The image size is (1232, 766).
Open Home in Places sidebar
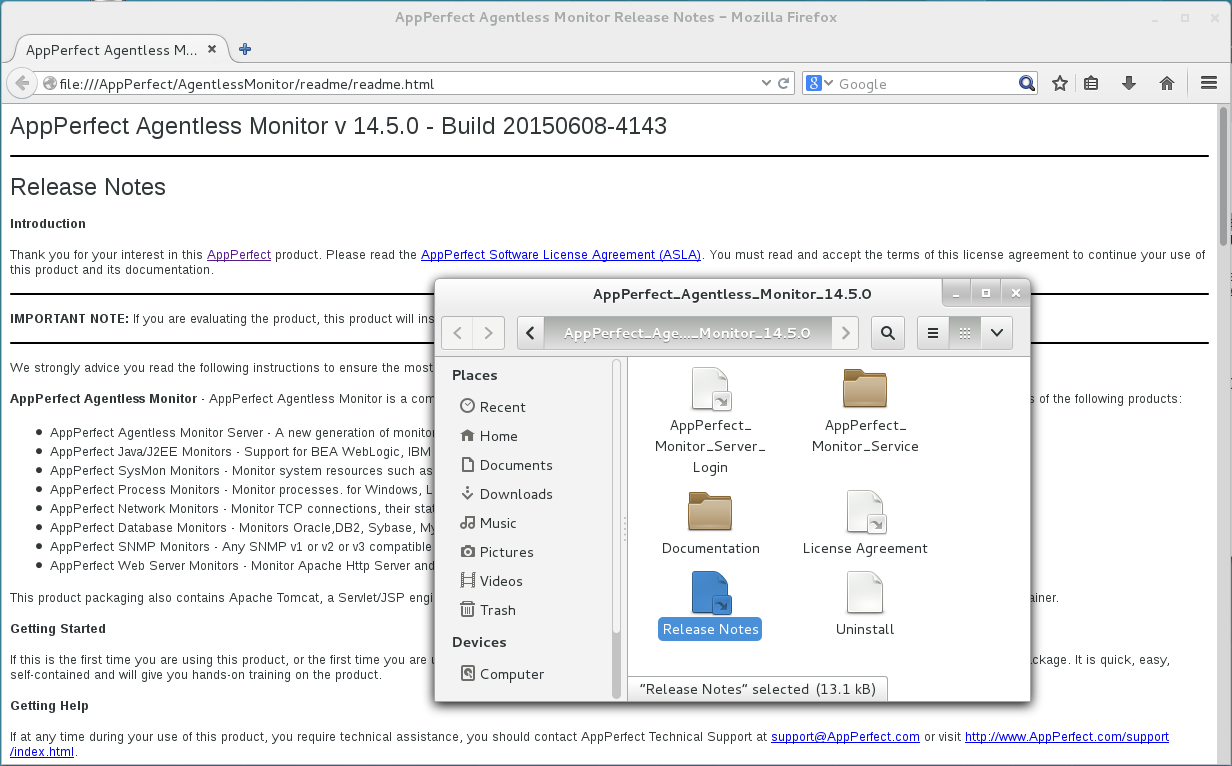tap(488, 436)
